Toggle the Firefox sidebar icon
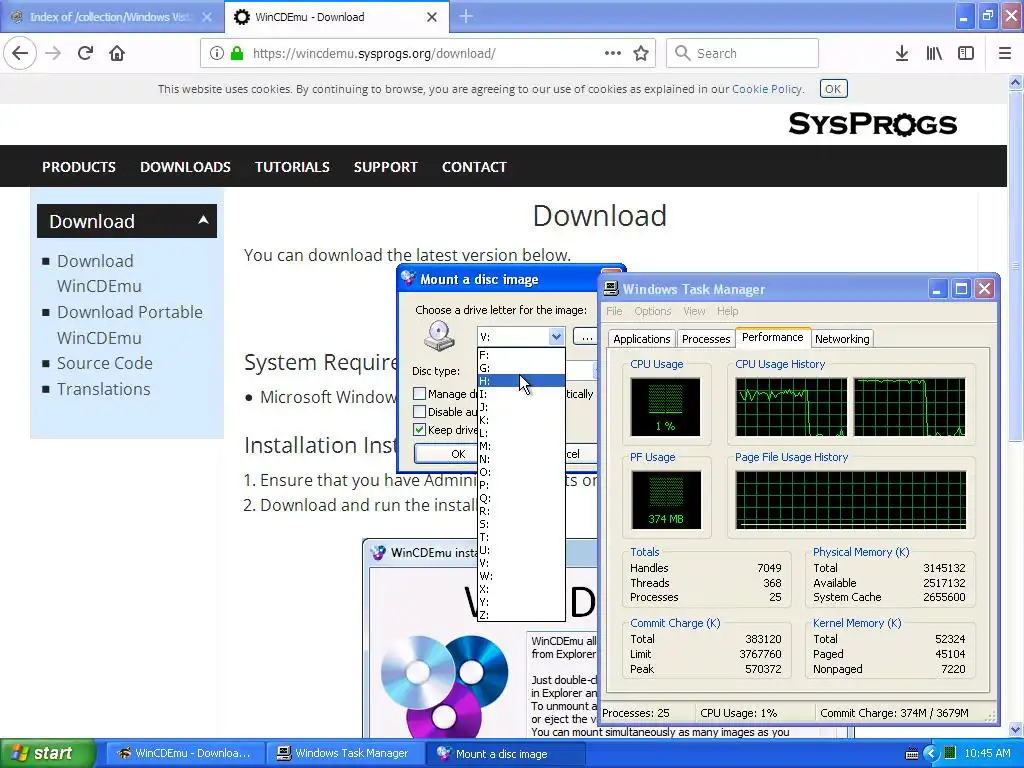 (966, 54)
